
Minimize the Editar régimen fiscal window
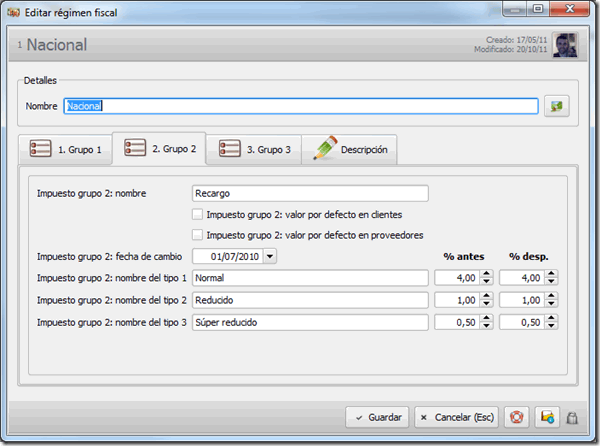click(515, 8)
